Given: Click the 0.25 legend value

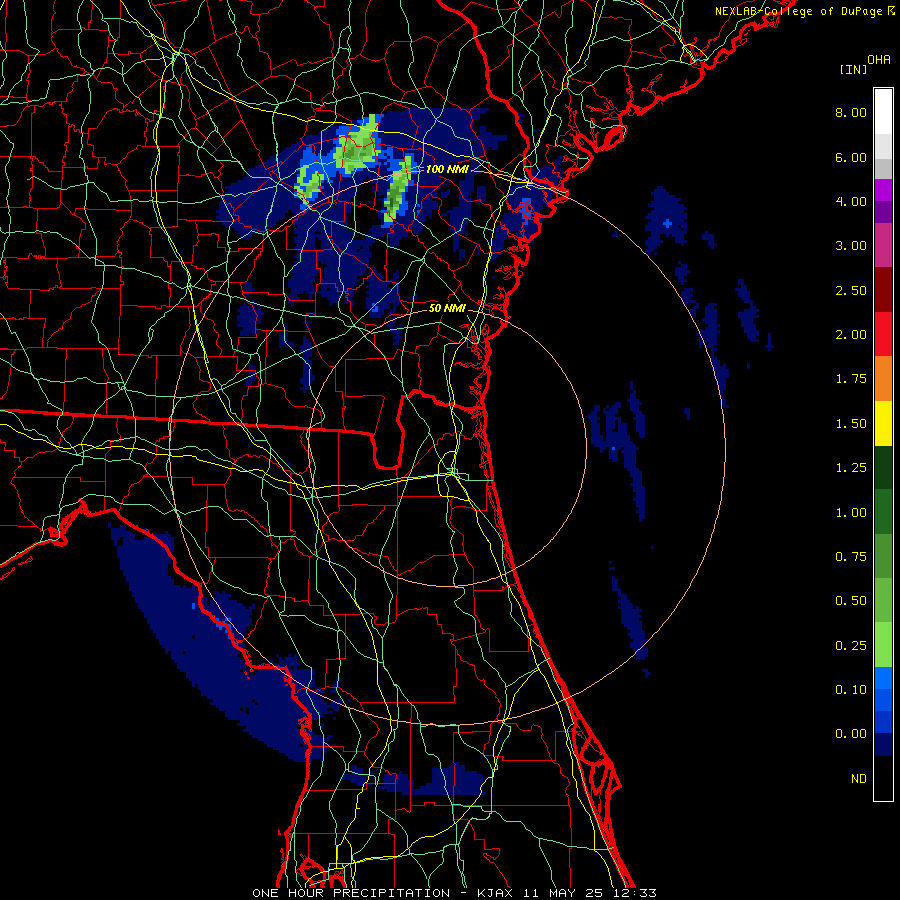Looking at the screenshot, I should pyautogui.click(x=851, y=646).
